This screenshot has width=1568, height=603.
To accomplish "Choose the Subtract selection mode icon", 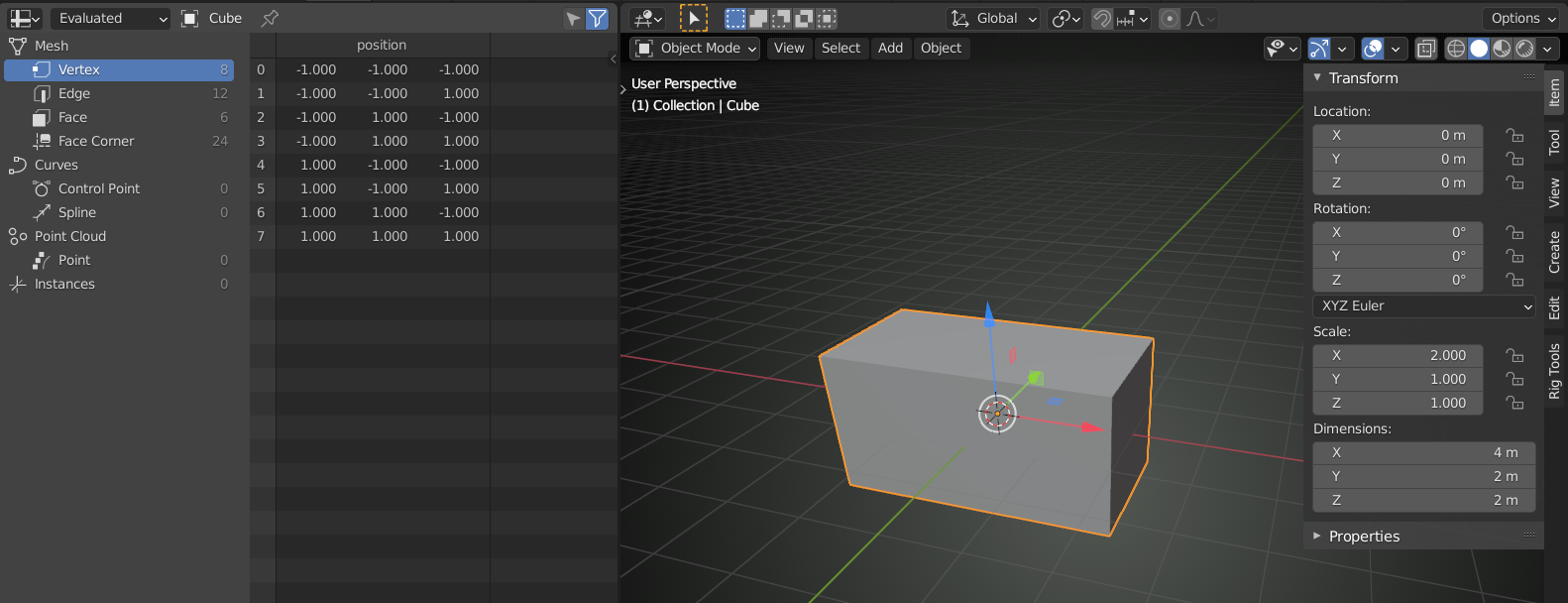I will click(781, 19).
